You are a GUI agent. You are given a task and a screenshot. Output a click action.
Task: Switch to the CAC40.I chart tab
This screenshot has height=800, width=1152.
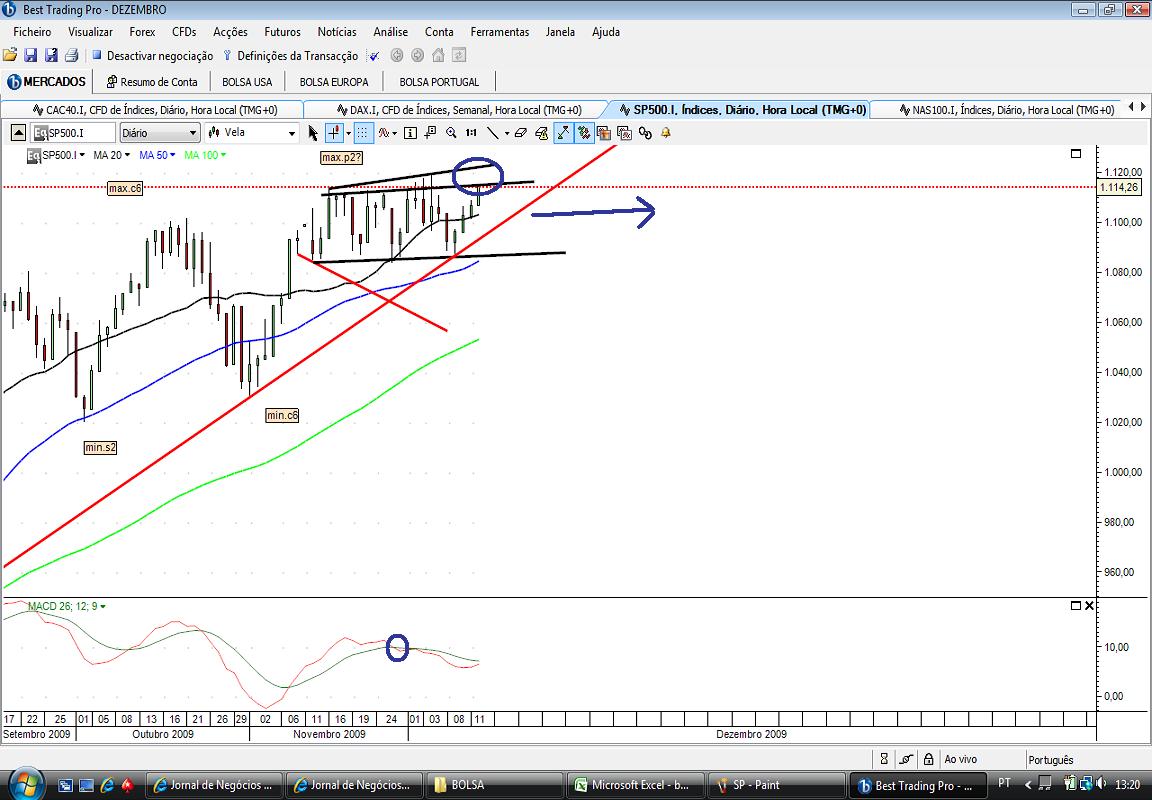click(152, 109)
